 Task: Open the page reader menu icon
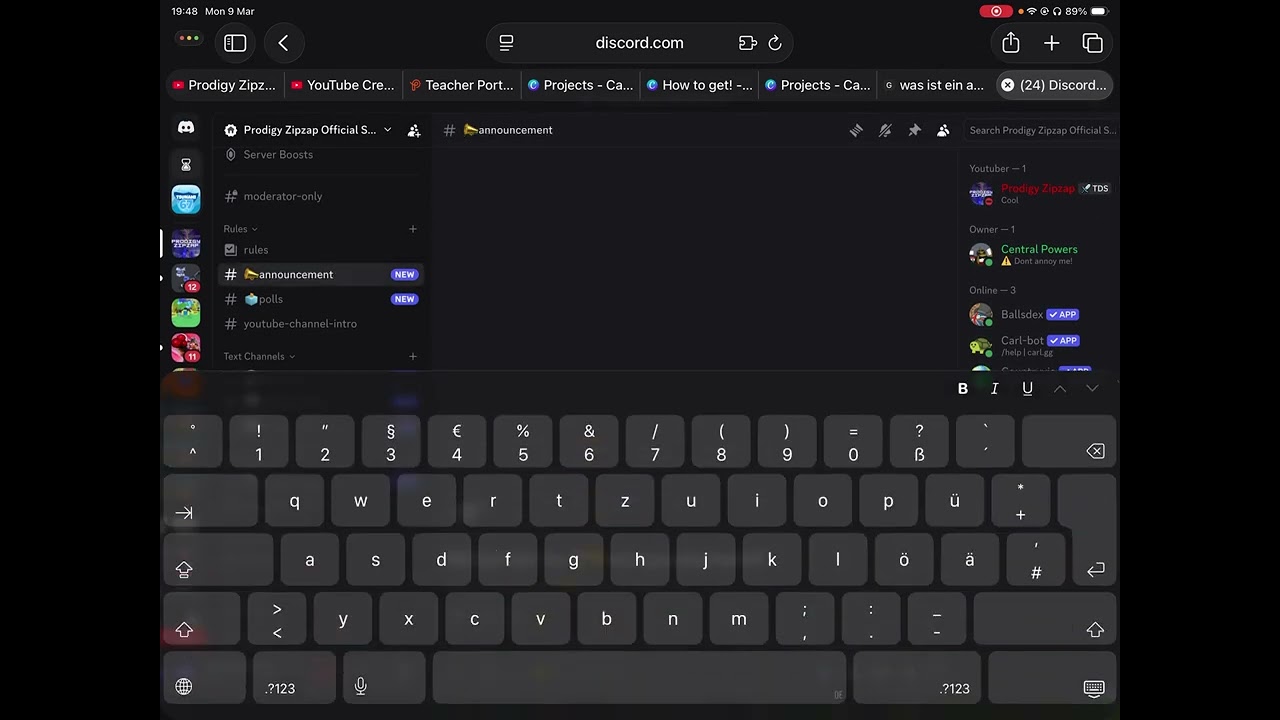click(x=506, y=43)
